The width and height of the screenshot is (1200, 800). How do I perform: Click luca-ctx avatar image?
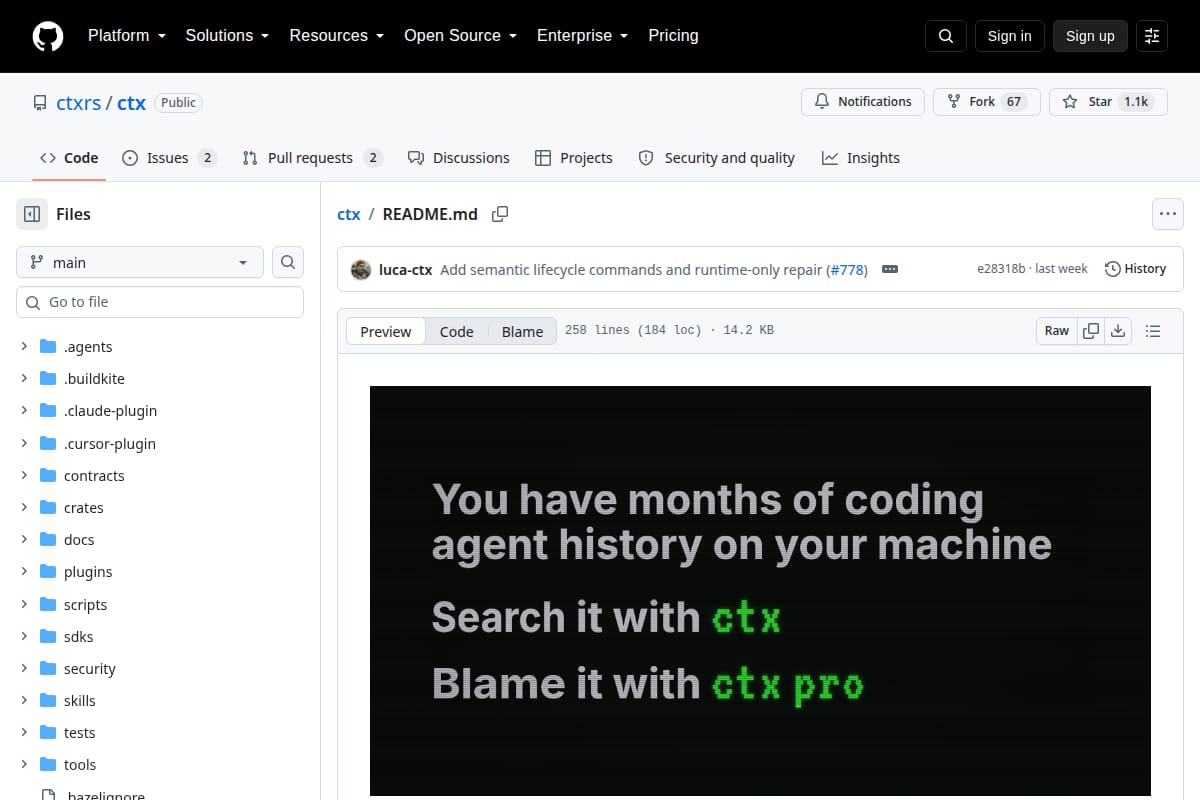[x=361, y=269]
